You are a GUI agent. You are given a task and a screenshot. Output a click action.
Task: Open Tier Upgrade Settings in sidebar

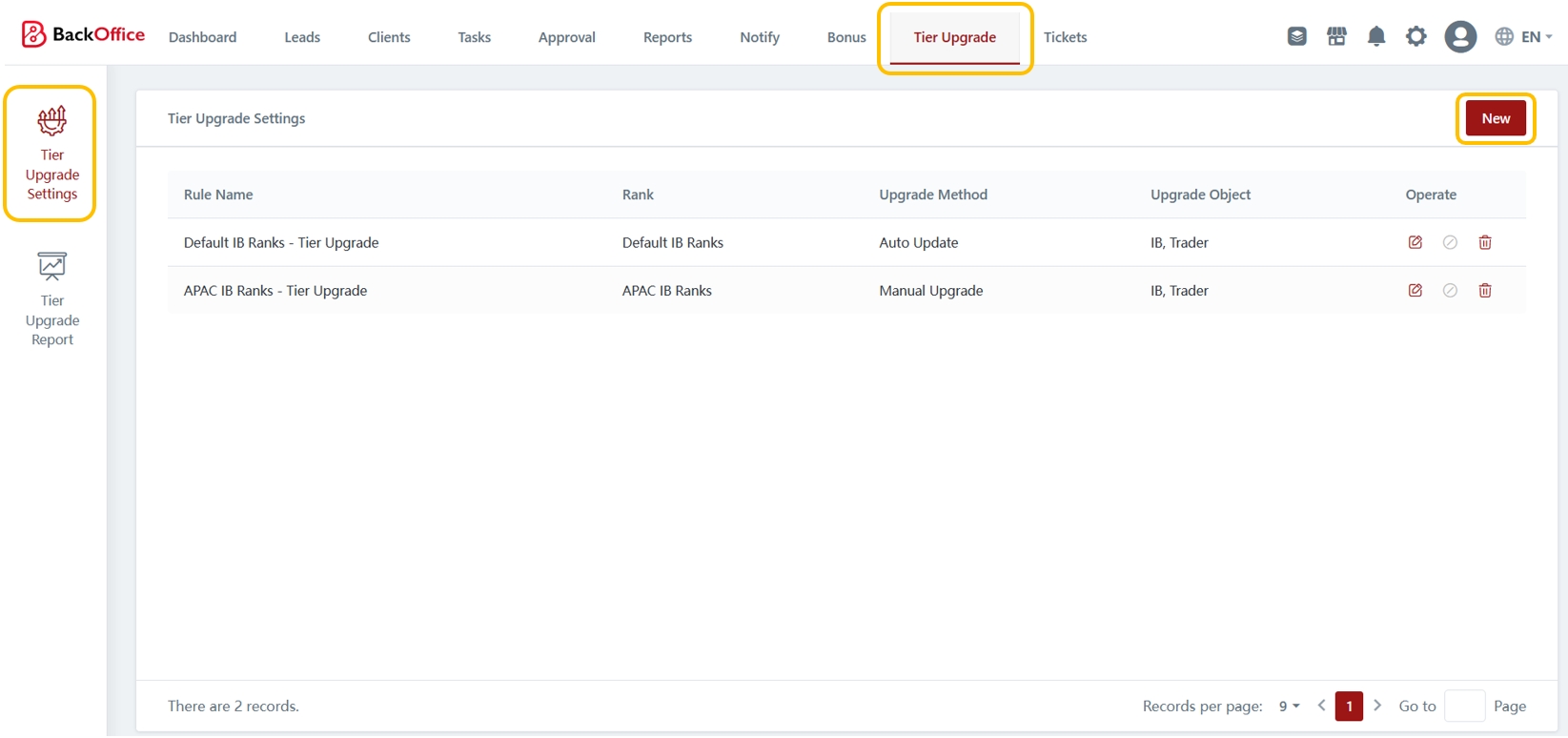click(51, 154)
